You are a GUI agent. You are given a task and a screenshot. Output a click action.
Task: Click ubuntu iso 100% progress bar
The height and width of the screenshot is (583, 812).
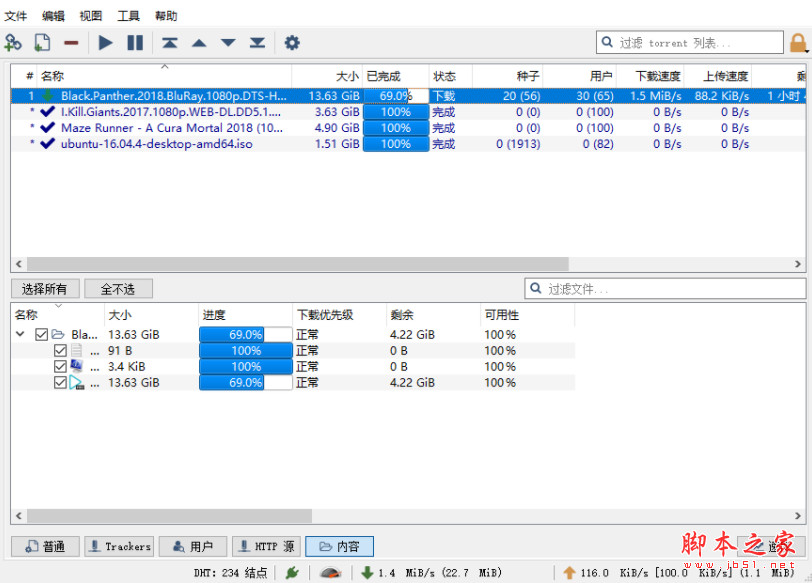click(396, 144)
